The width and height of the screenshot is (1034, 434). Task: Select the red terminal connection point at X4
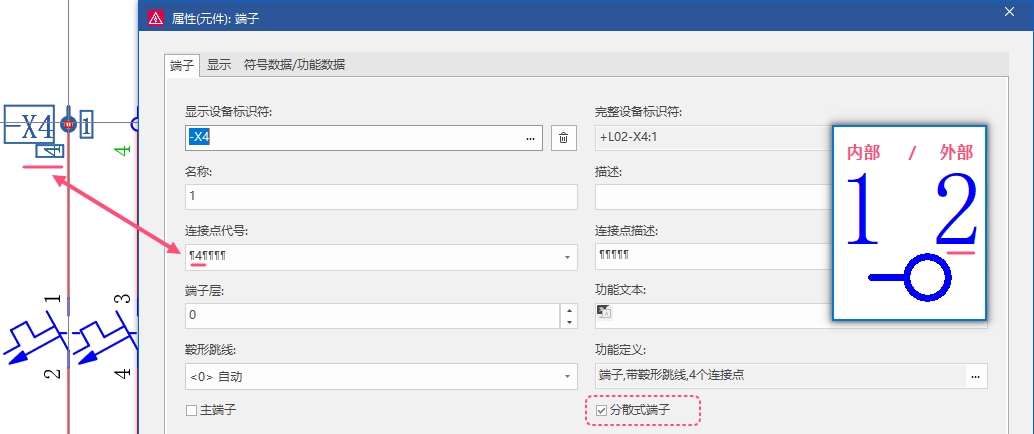[68, 124]
